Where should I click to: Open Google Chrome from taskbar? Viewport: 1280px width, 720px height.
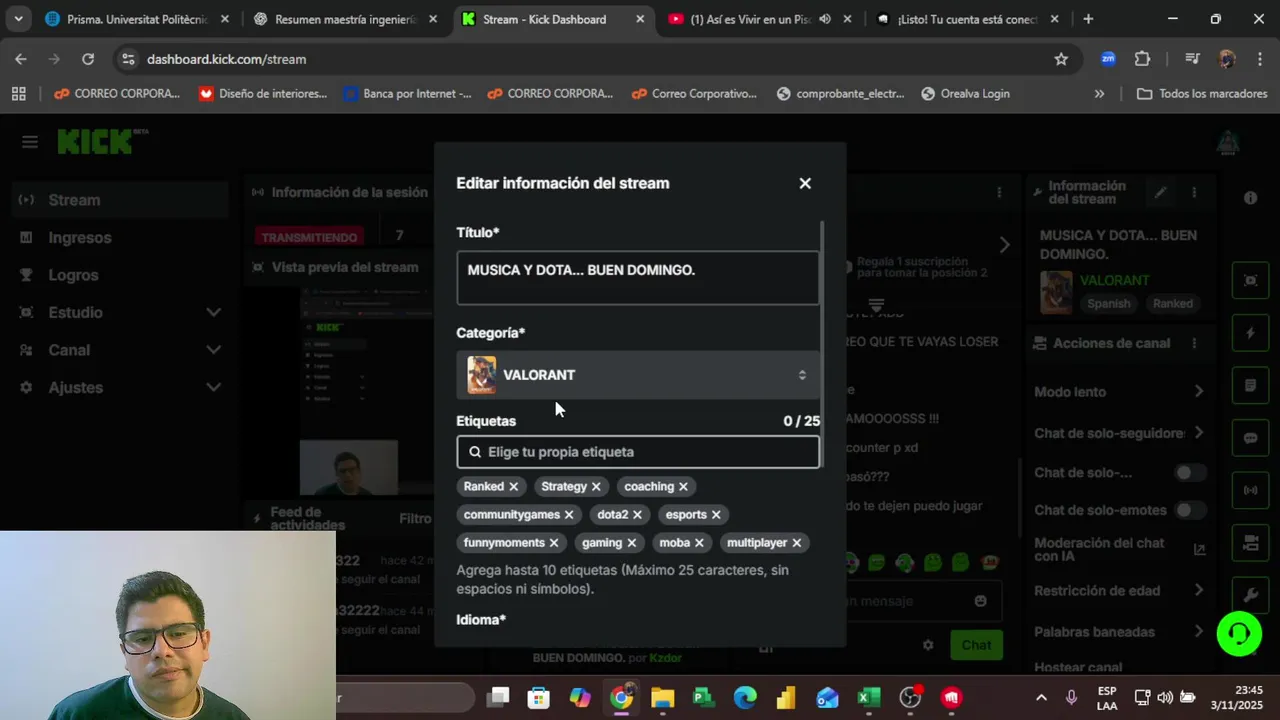point(622,697)
